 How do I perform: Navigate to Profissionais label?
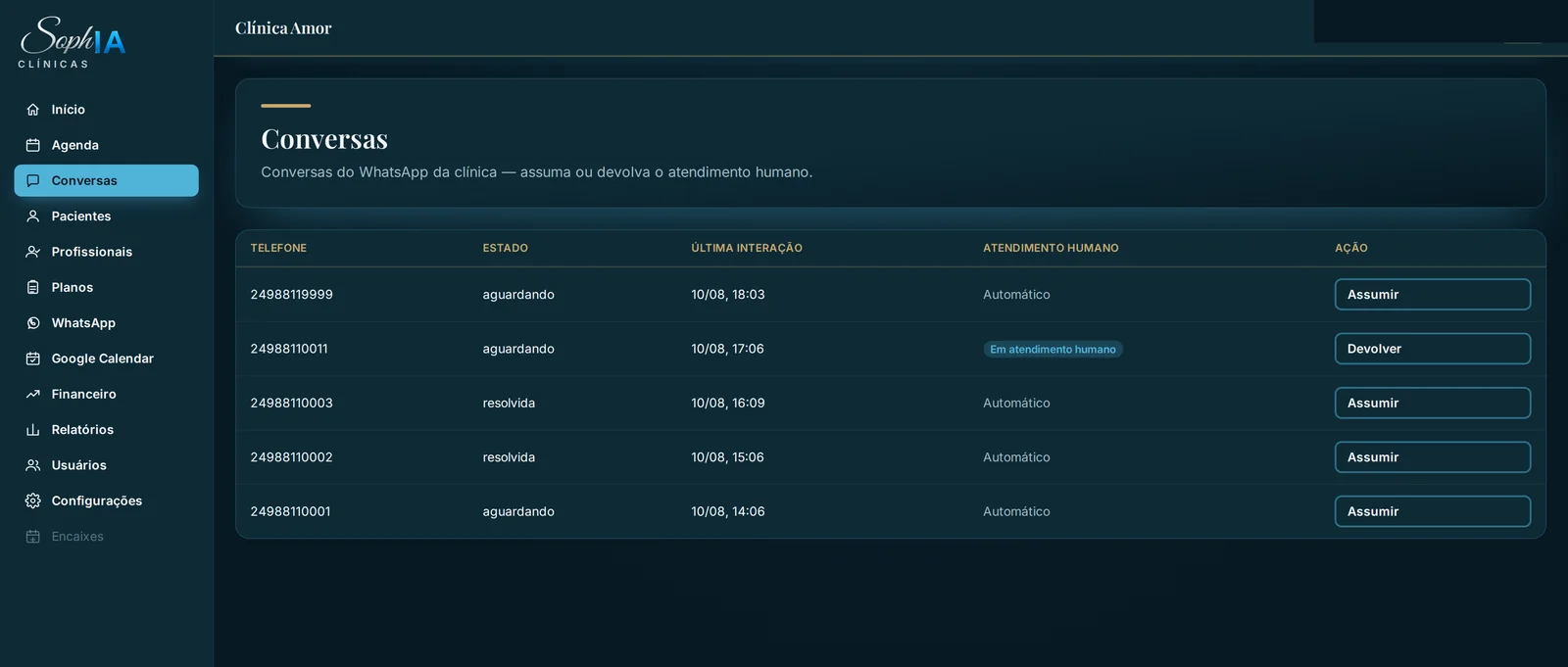coord(91,252)
